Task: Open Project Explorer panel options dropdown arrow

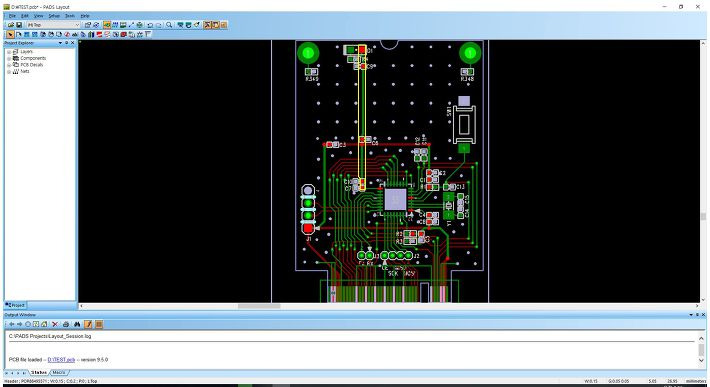Action: 60,43
